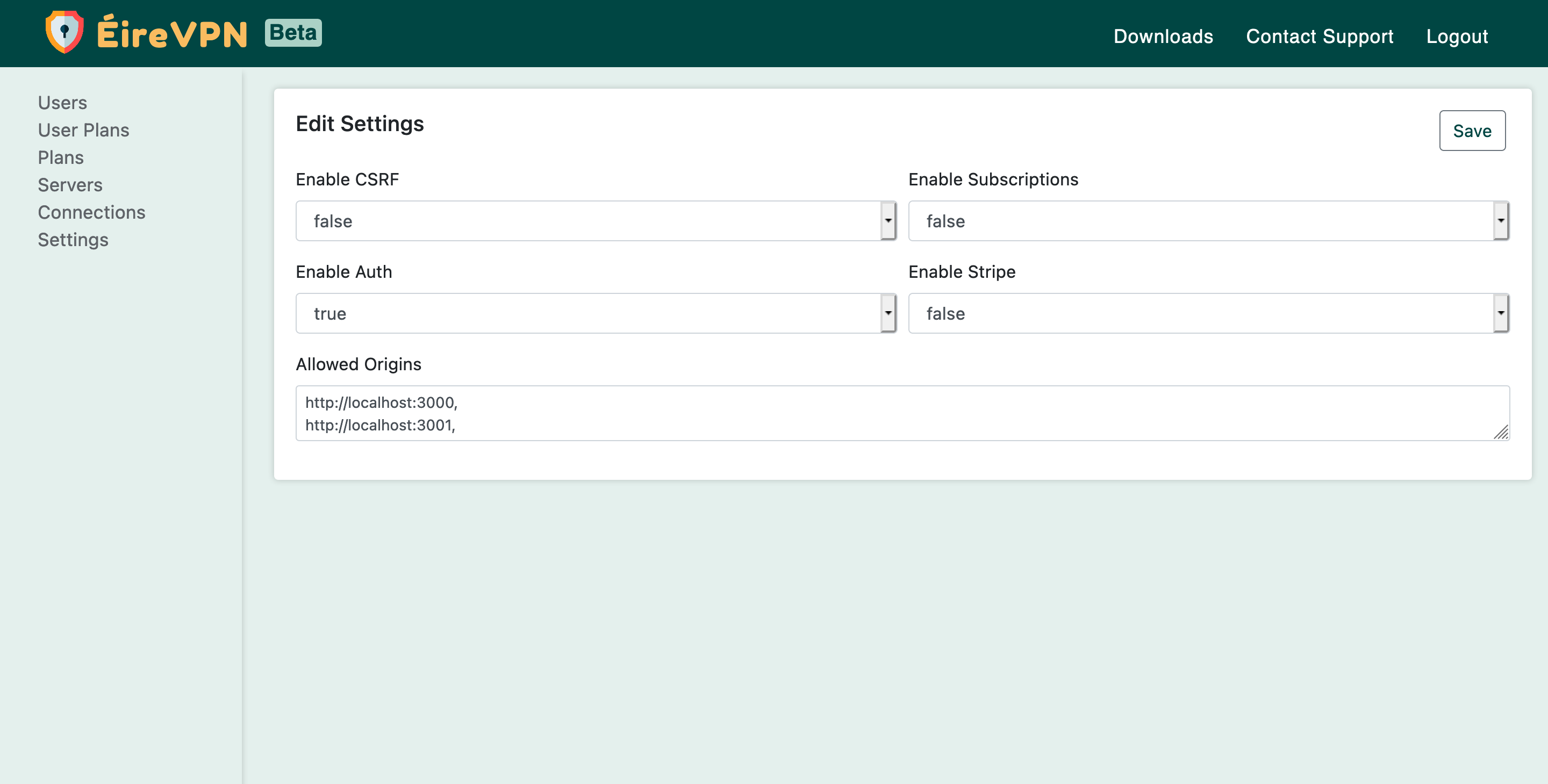Navigate to the Users section
Viewport: 1548px width, 784px height.
coord(62,102)
